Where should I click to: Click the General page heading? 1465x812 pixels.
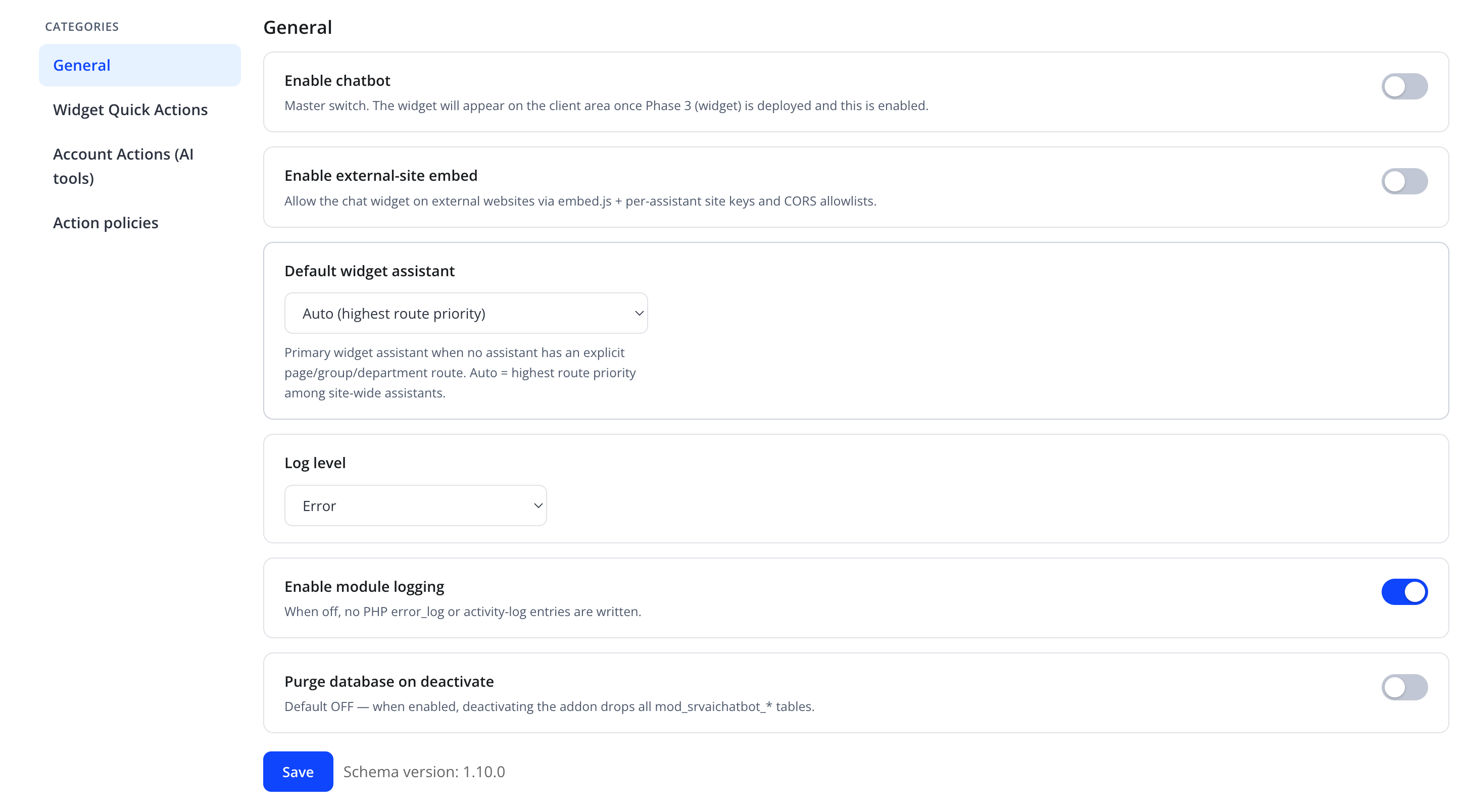(298, 27)
